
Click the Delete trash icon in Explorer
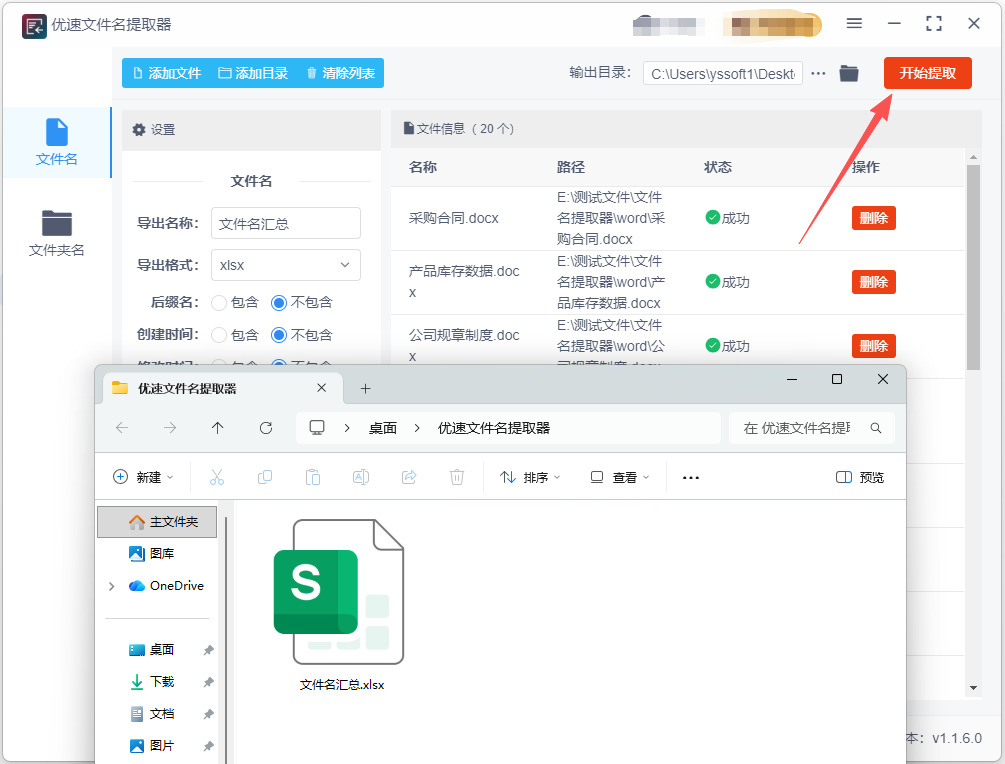[x=457, y=477]
